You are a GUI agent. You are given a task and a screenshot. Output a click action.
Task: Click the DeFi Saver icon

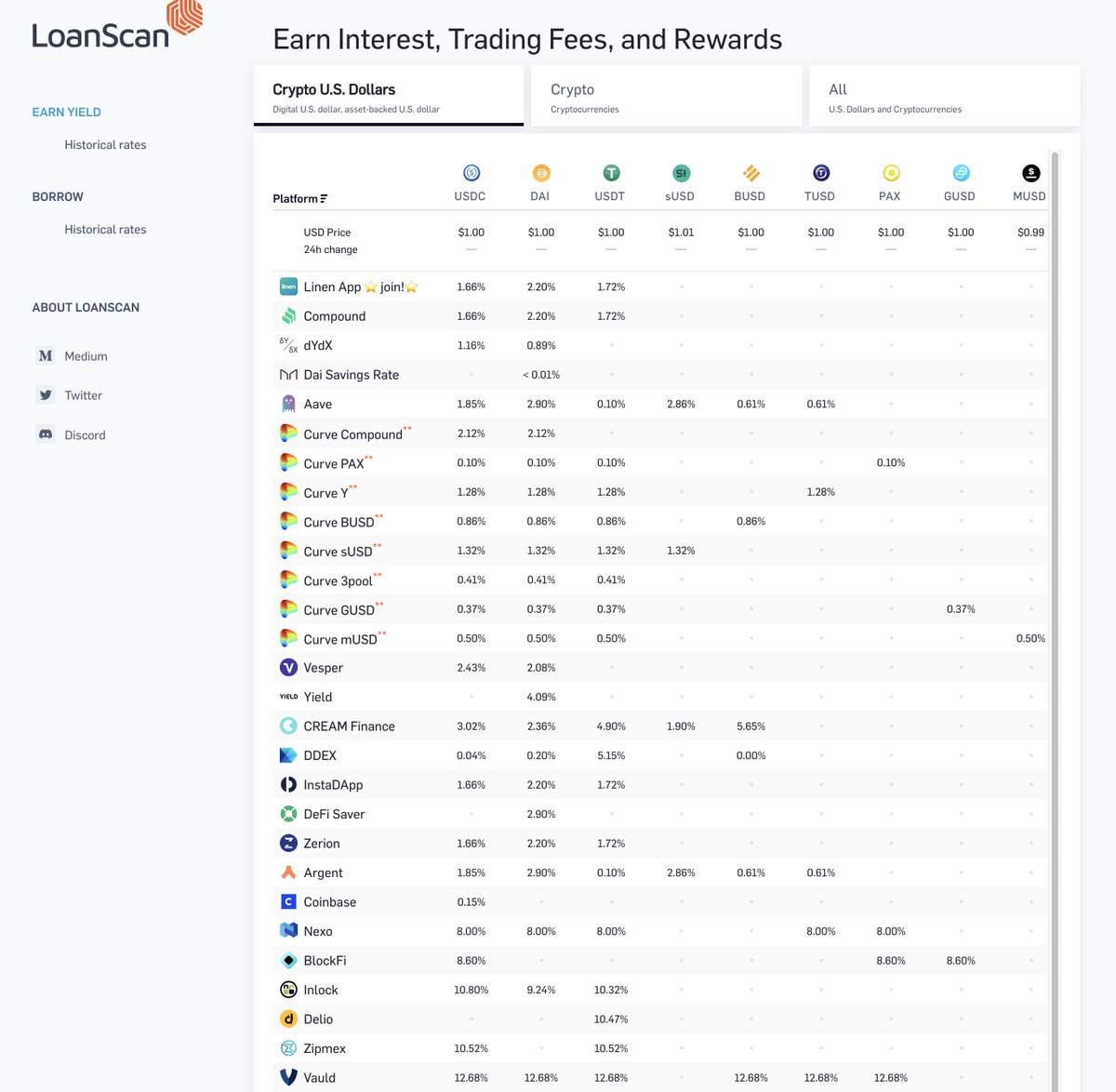coord(289,814)
